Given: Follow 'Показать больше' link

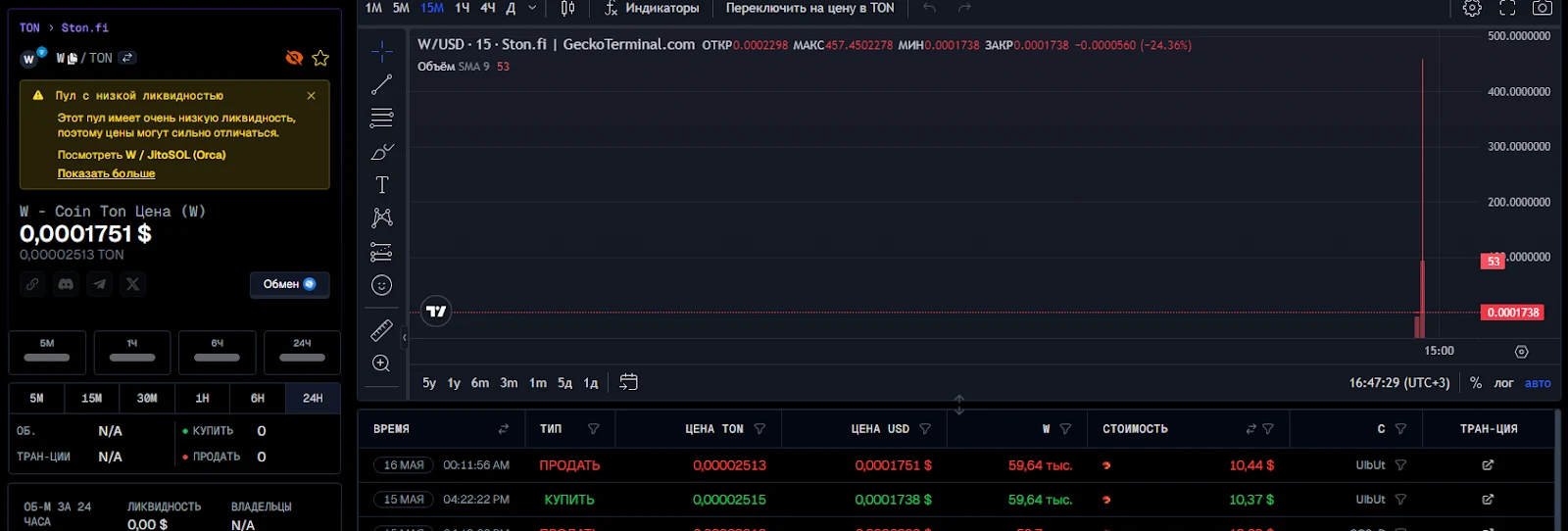Looking at the screenshot, I should (106, 173).
